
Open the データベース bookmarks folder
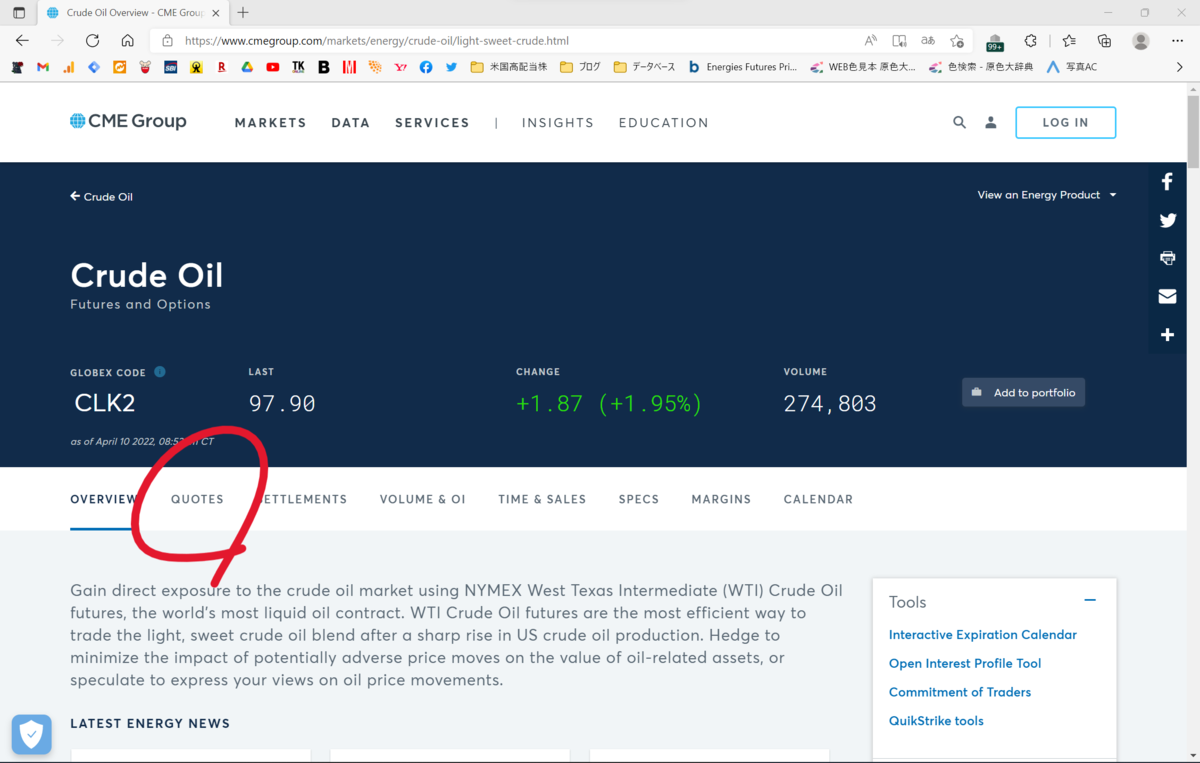click(x=644, y=67)
